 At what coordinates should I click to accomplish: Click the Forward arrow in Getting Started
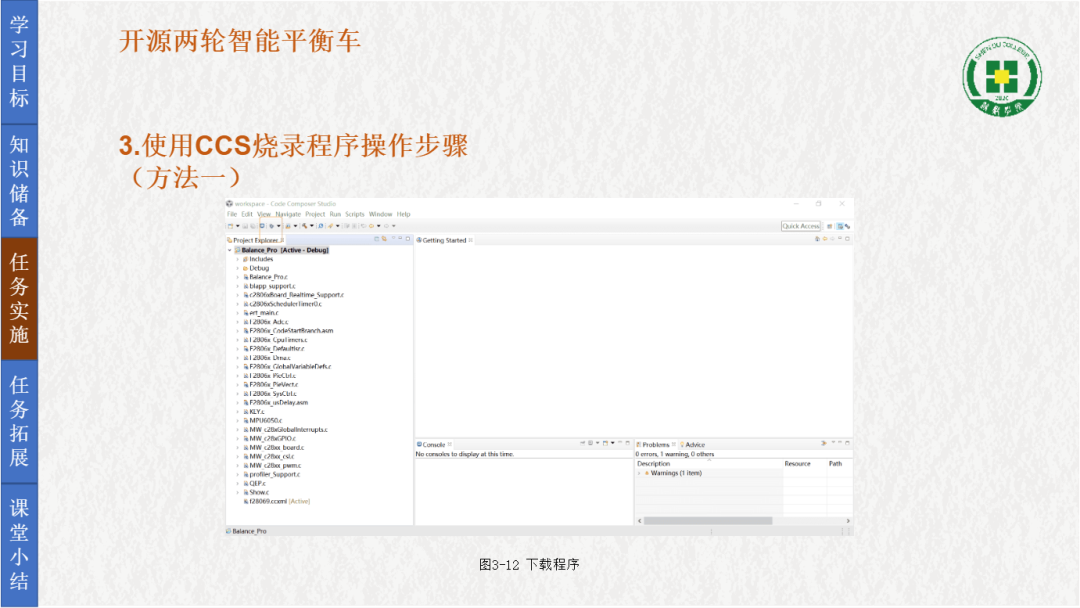tap(832, 239)
